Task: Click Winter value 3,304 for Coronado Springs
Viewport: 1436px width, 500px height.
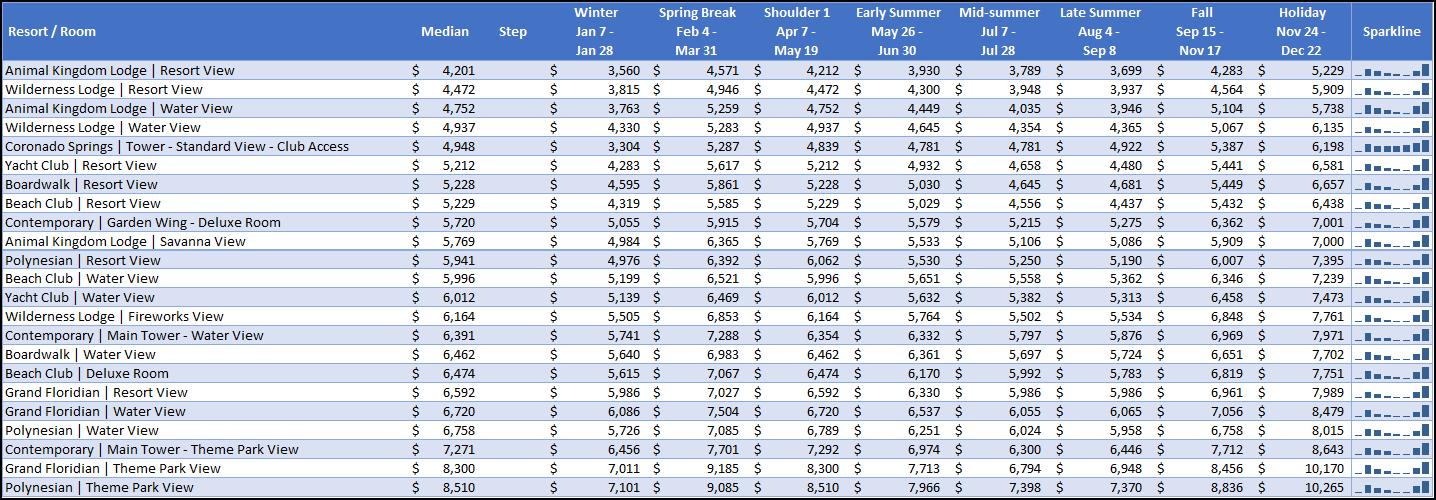Action: [622, 146]
